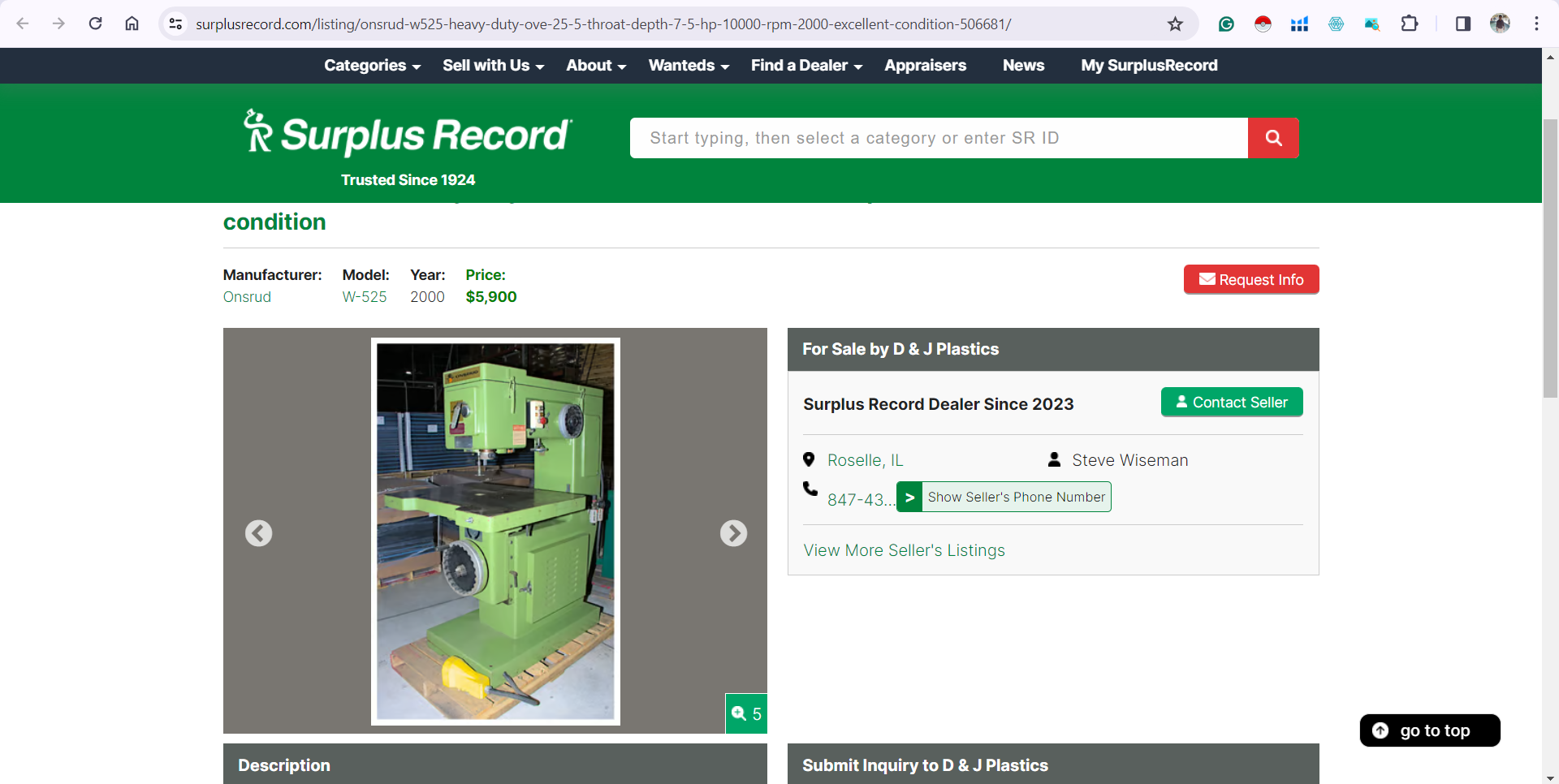Open My SurplusRecord
Screen dimensions: 1559x784
pyautogui.click(x=1149, y=66)
